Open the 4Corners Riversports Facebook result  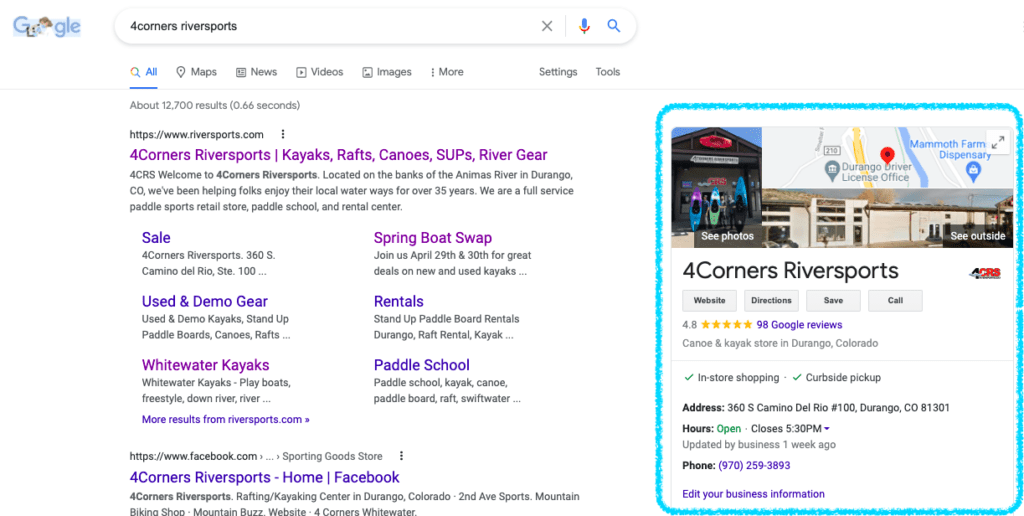[x=264, y=477]
